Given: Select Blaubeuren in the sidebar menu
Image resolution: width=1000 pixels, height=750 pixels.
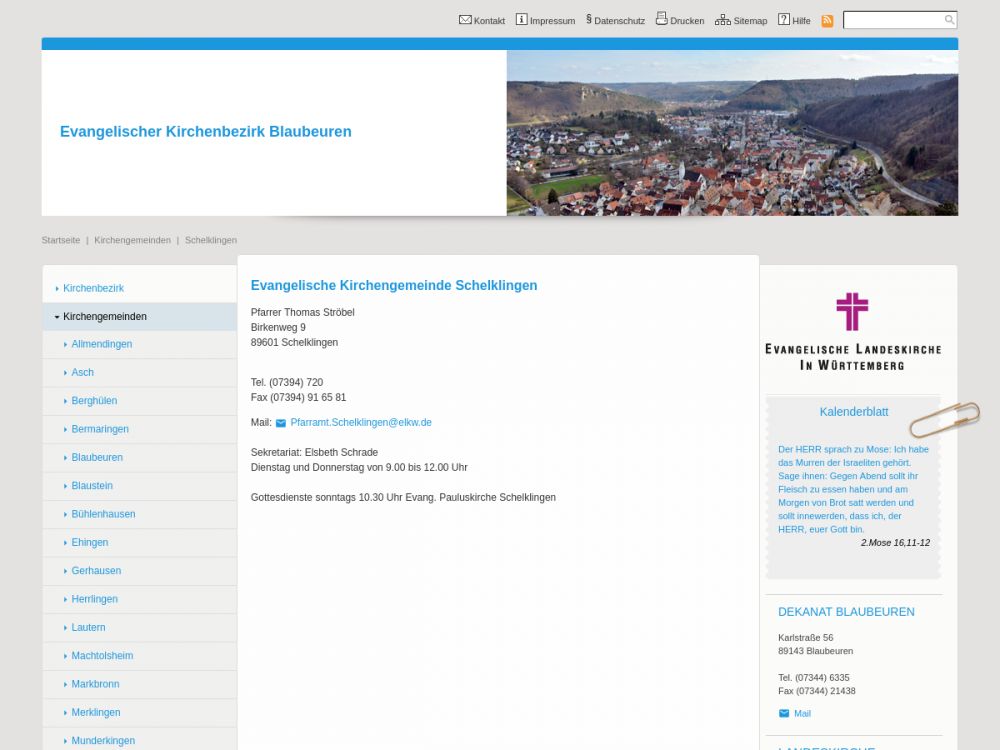Looking at the screenshot, I should [x=97, y=457].
